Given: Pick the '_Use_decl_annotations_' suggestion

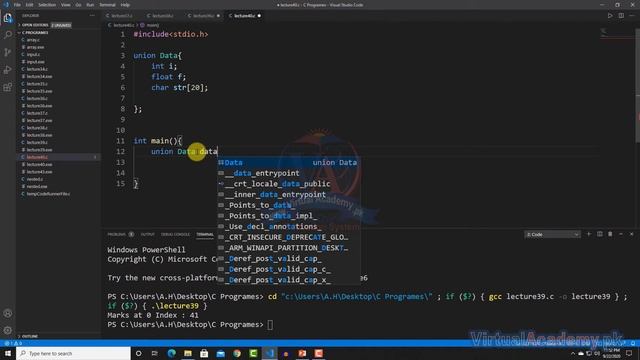Looking at the screenshot, I should pos(289,227).
